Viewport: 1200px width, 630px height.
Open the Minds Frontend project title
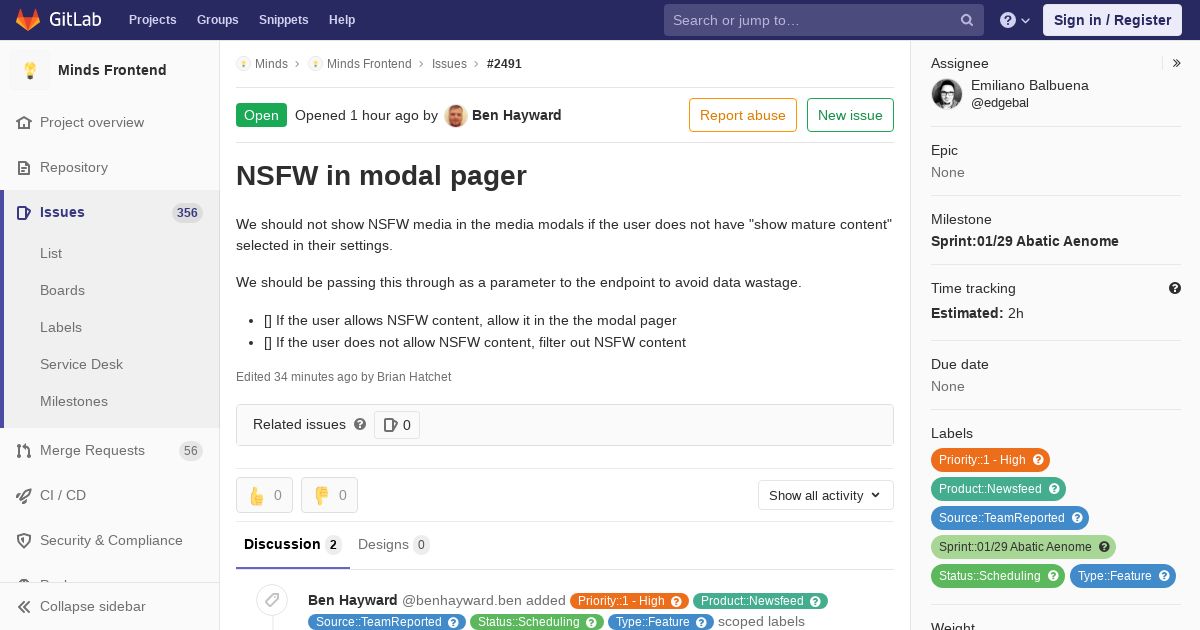(x=112, y=70)
